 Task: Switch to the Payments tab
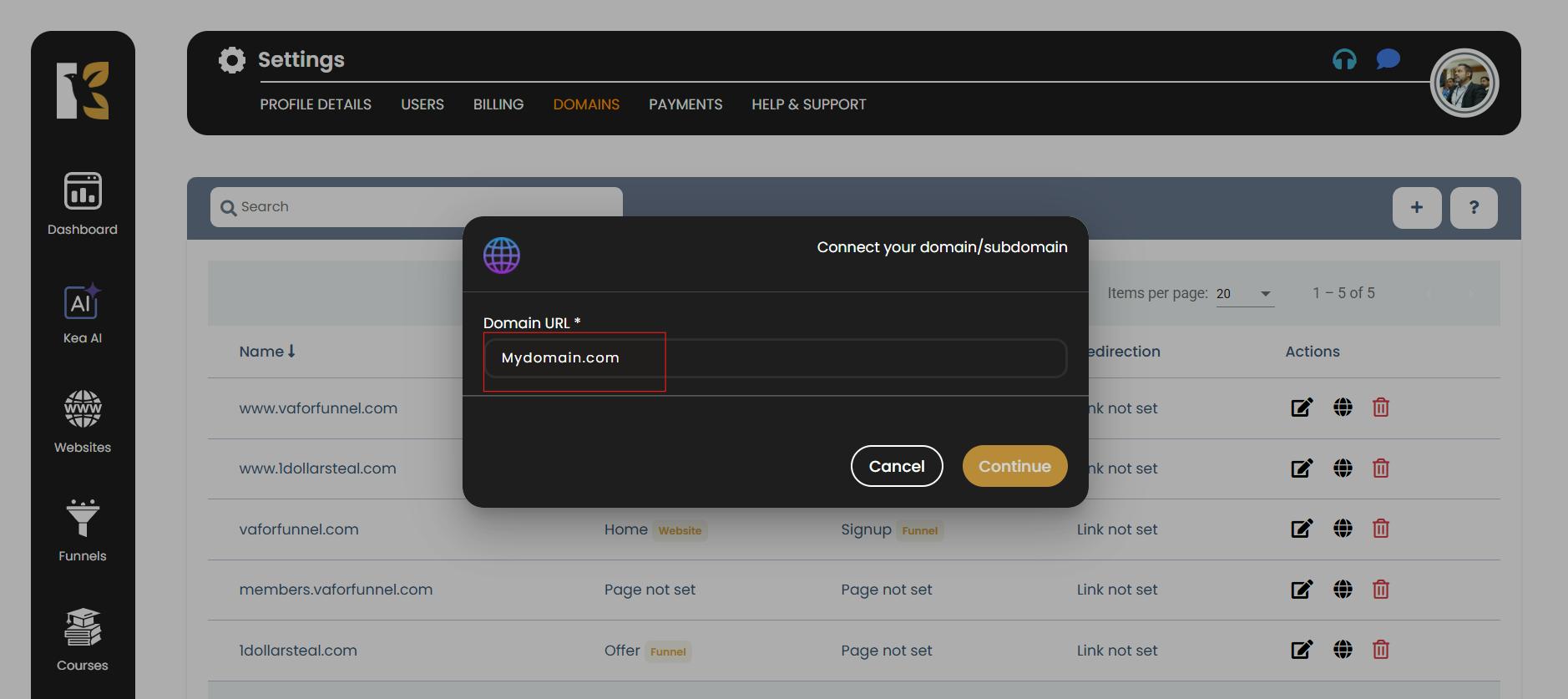[685, 104]
